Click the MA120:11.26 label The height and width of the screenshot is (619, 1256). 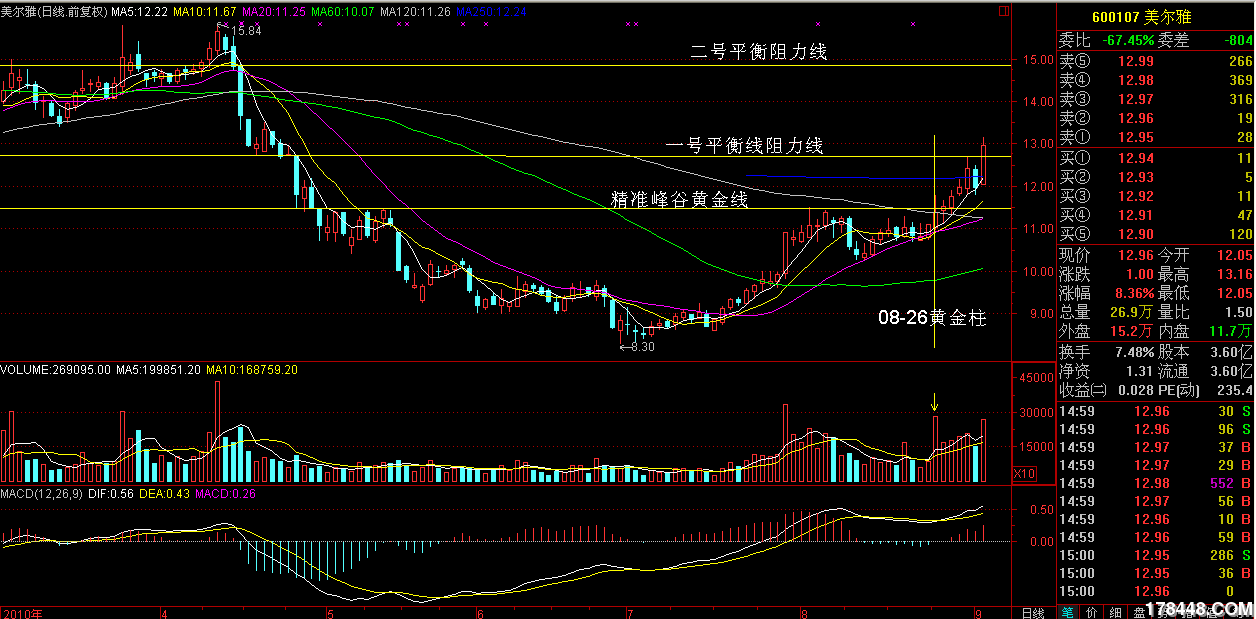[415, 11]
